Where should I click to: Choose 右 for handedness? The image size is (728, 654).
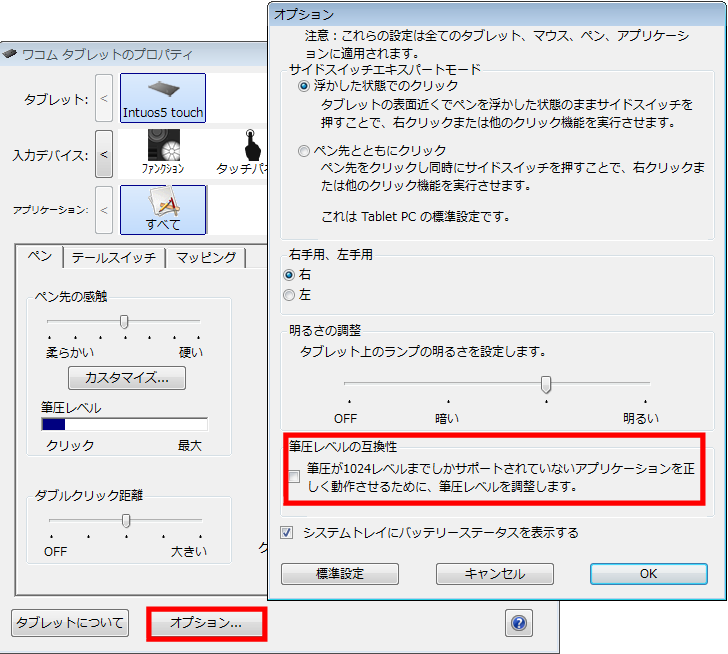(289, 275)
